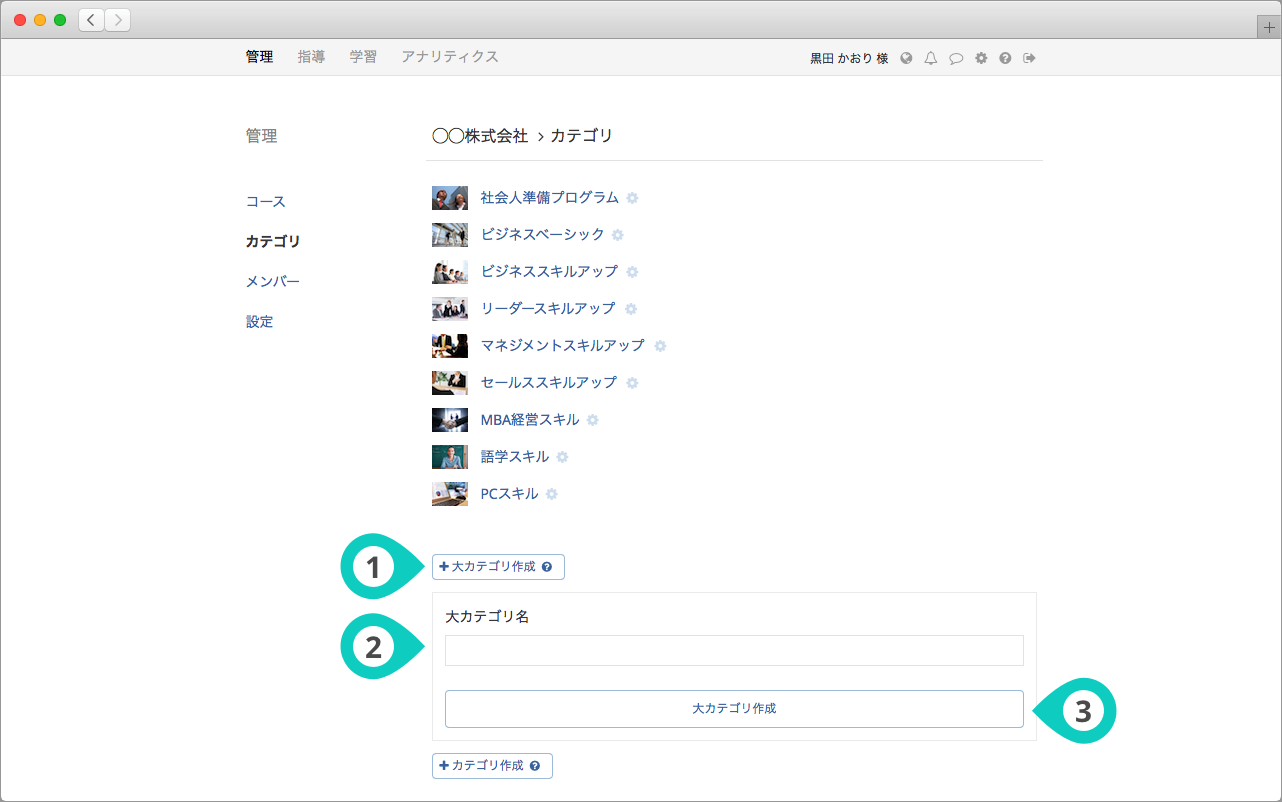Click the 語学スキル thumbnail image
The height and width of the screenshot is (802, 1282).
pos(449,457)
